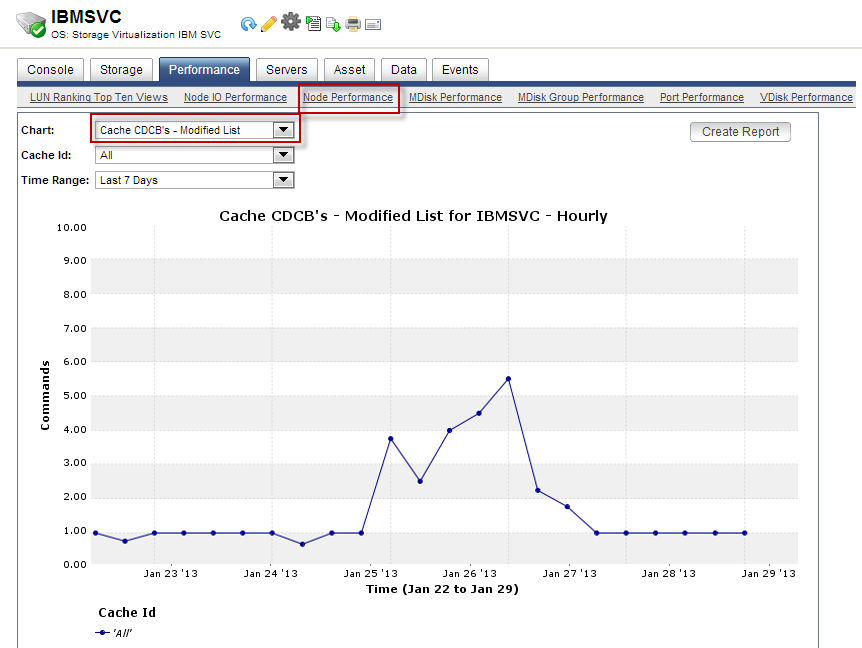Click the printer icon

click(x=353, y=24)
